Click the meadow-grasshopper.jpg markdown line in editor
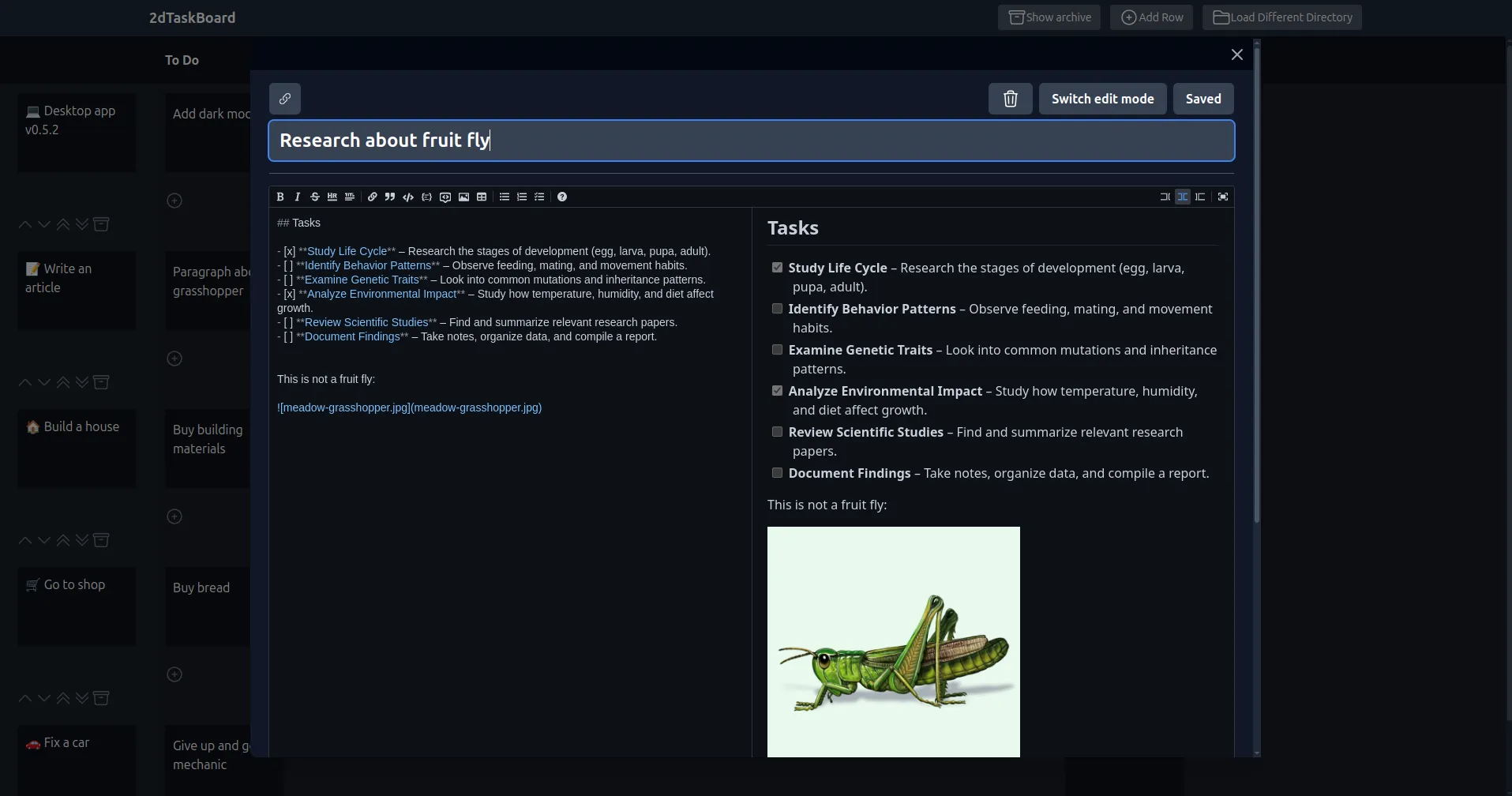The height and width of the screenshot is (796, 1512). [409, 407]
